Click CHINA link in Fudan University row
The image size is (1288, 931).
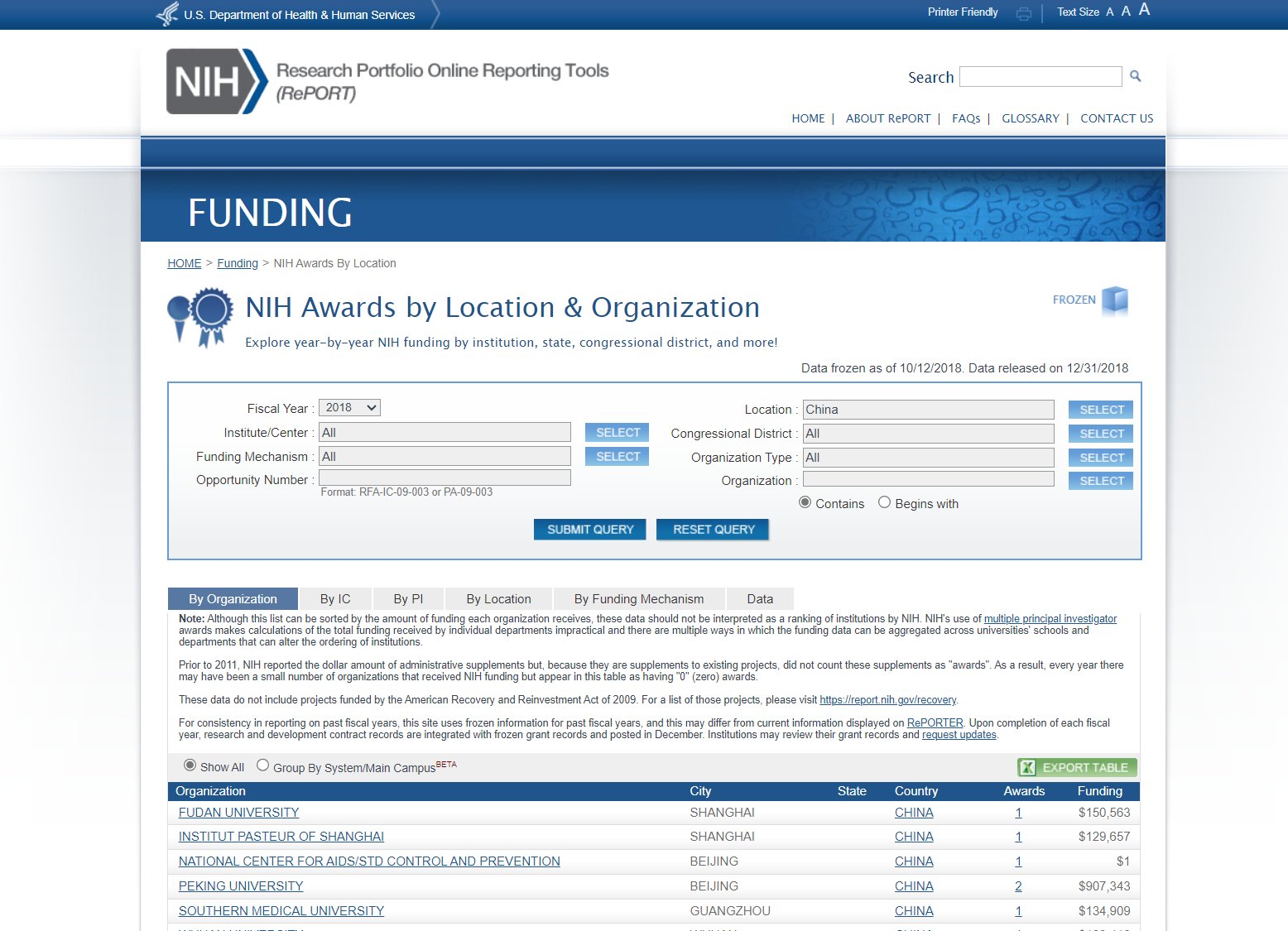tap(914, 813)
